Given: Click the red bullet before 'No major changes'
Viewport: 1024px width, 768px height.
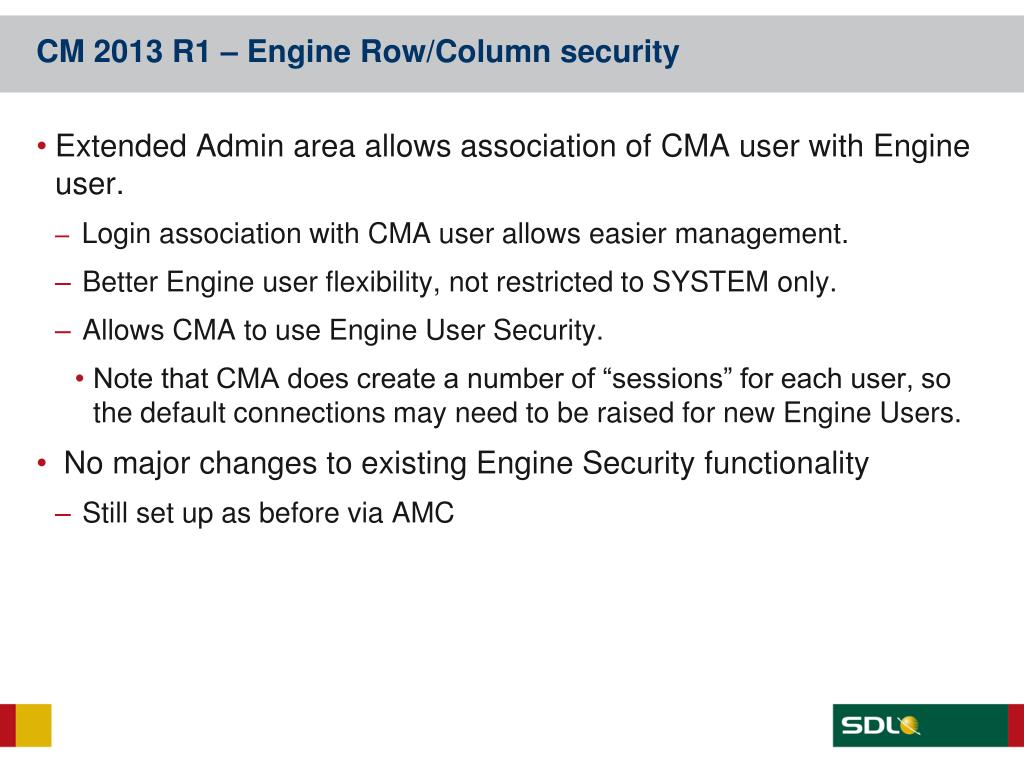Looking at the screenshot, I should pos(42,464).
